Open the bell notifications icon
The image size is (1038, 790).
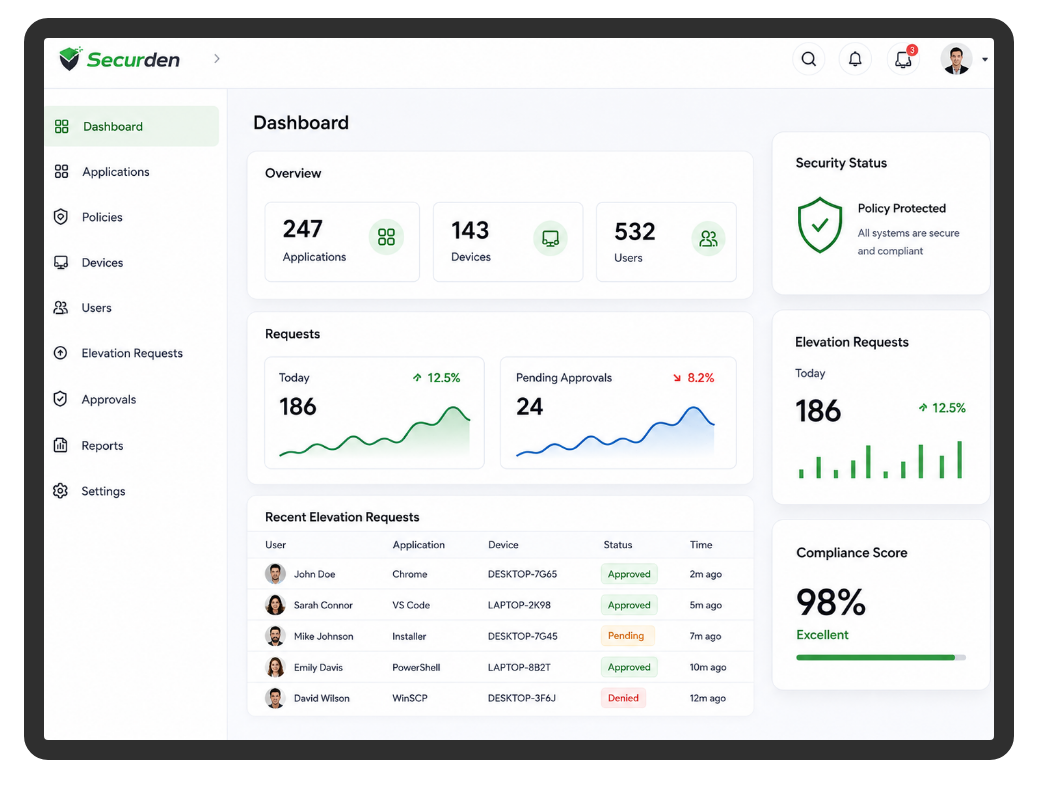pyautogui.click(x=855, y=59)
